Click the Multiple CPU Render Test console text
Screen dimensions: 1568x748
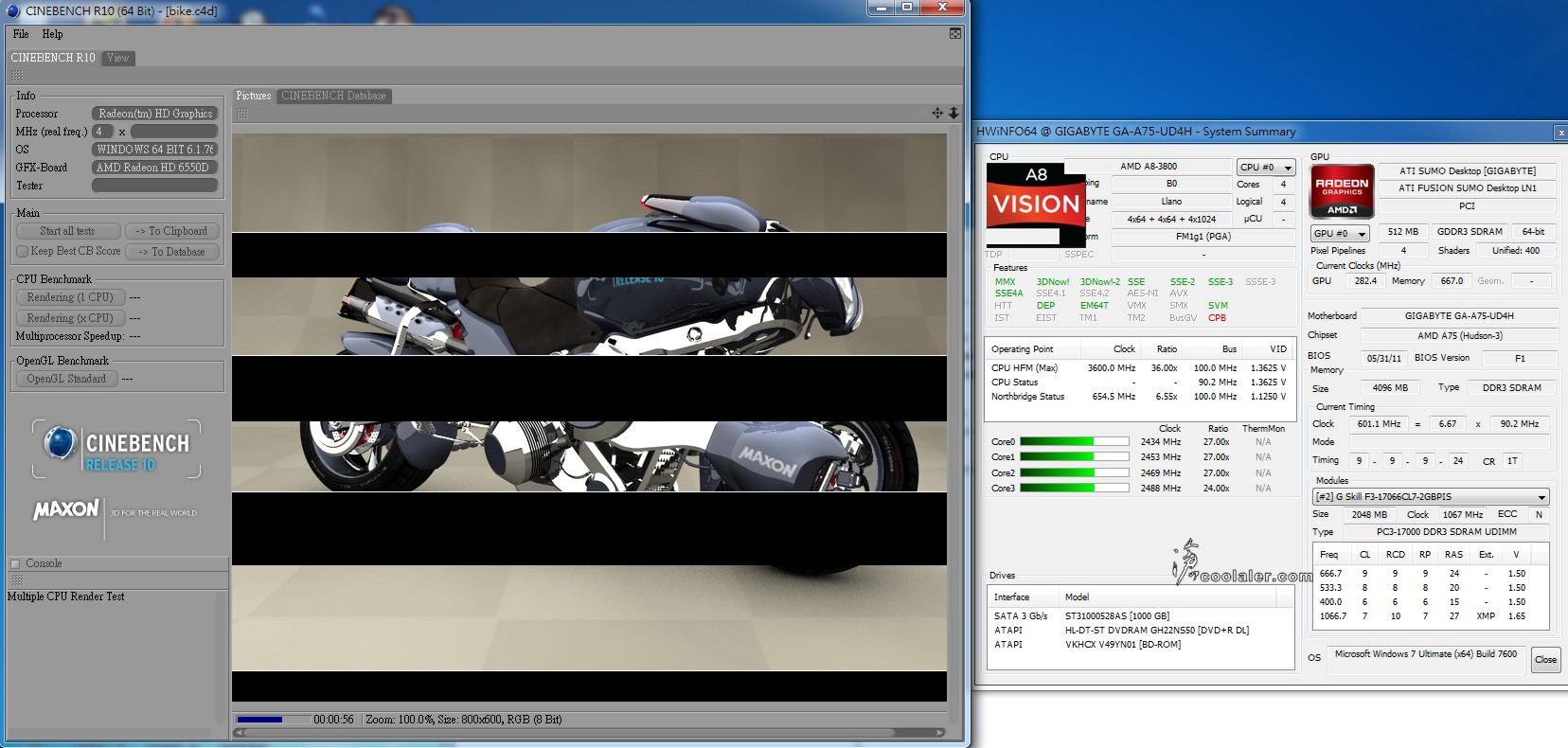(x=66, y=597)
